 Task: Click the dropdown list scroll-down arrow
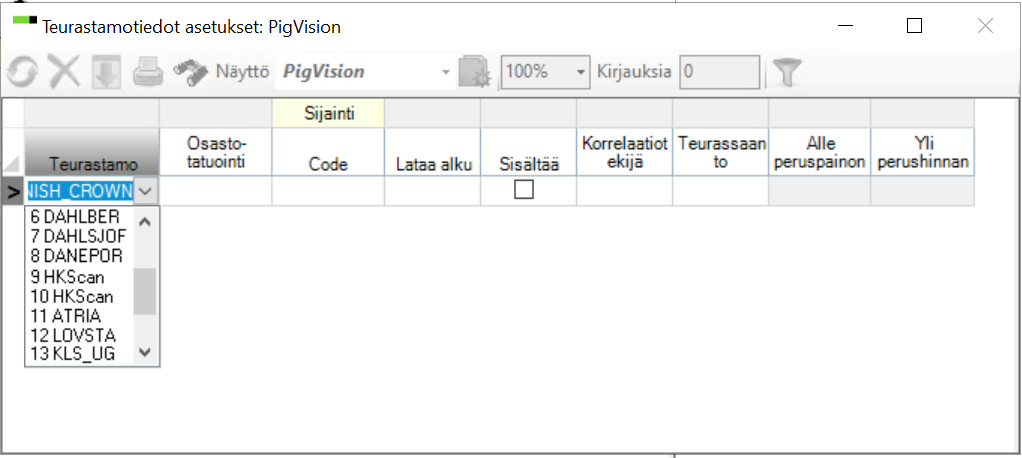145,352
